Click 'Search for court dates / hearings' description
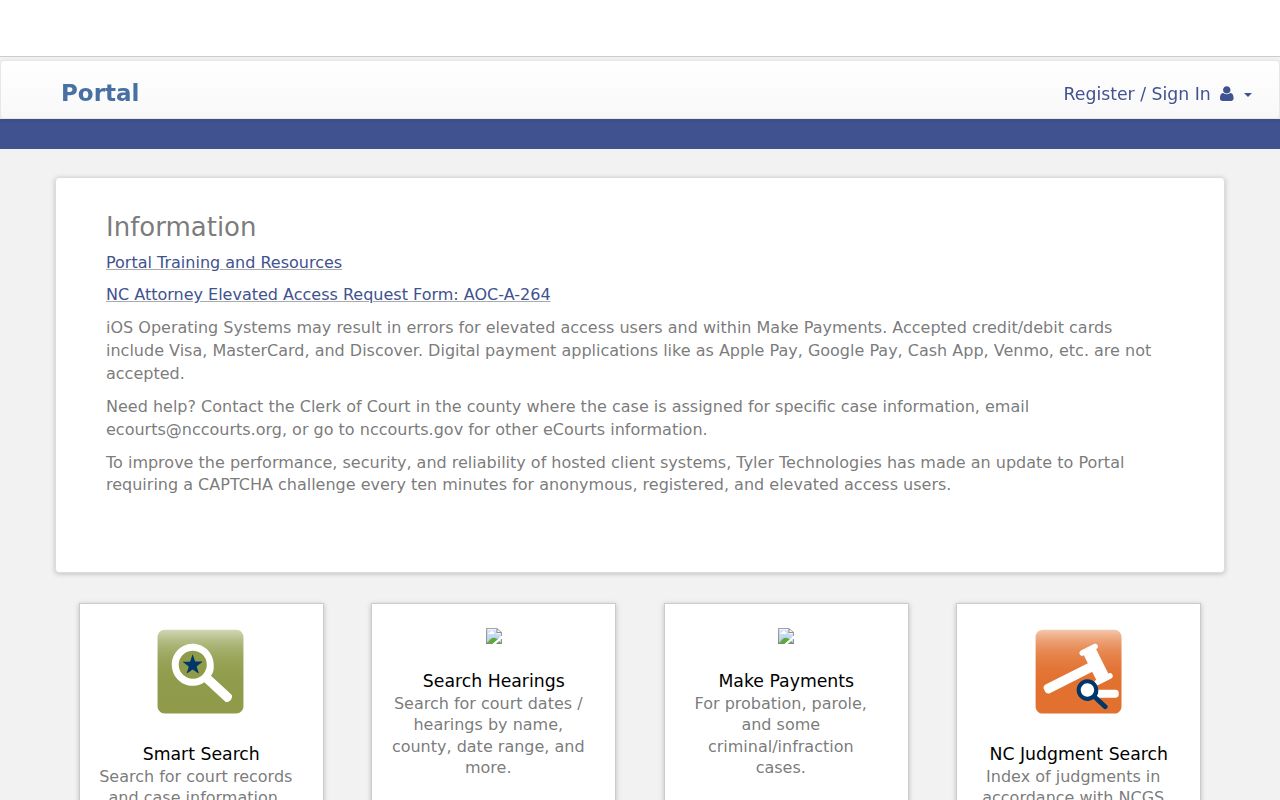 488,735
